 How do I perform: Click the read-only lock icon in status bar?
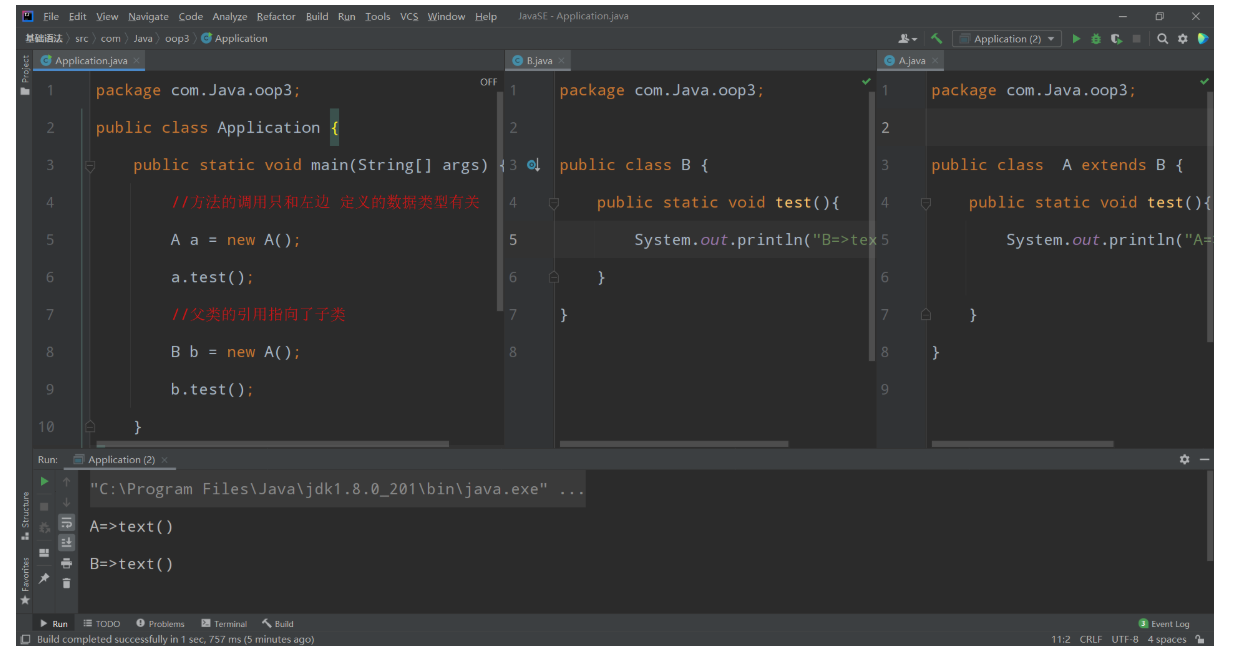click(x=1199, y=639)
